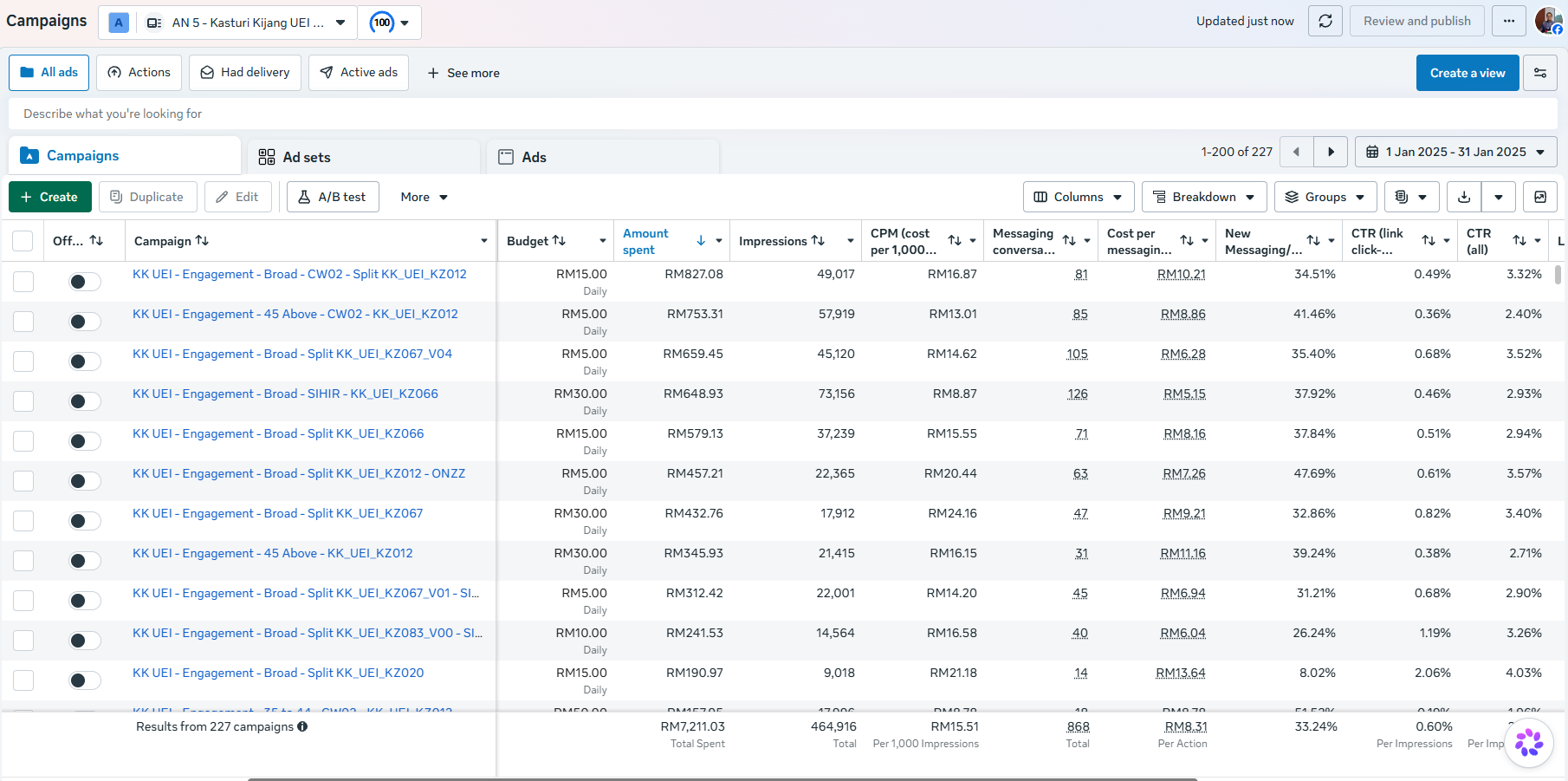The height and width of the screenshot is (781, 1568).
Task: Click the 'Describe what you're looking for' search field
Action: point(784,114)
